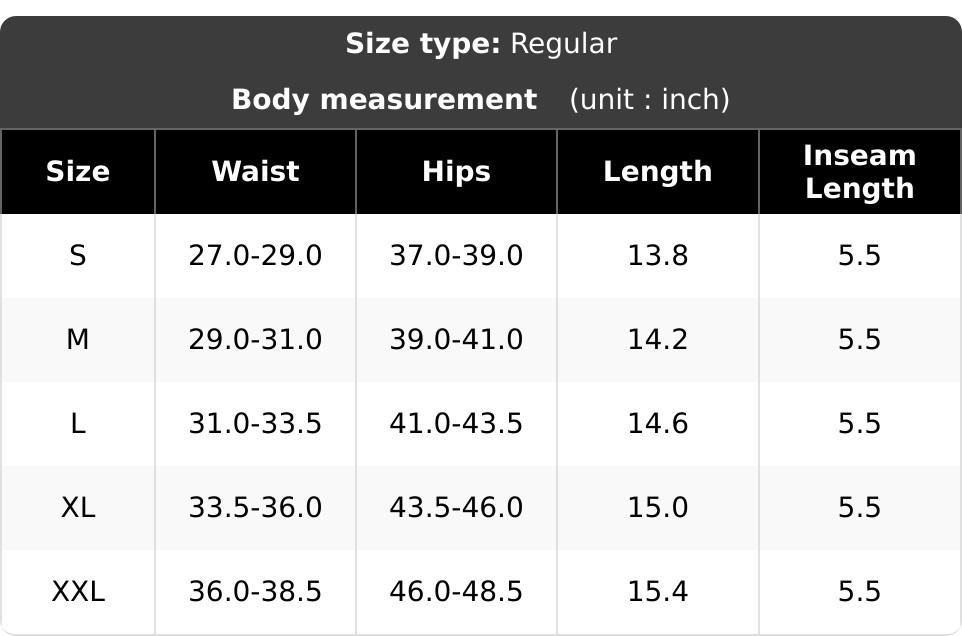962x636 pixels.
Task: Select the M size row label
Action: coord(78,339)
